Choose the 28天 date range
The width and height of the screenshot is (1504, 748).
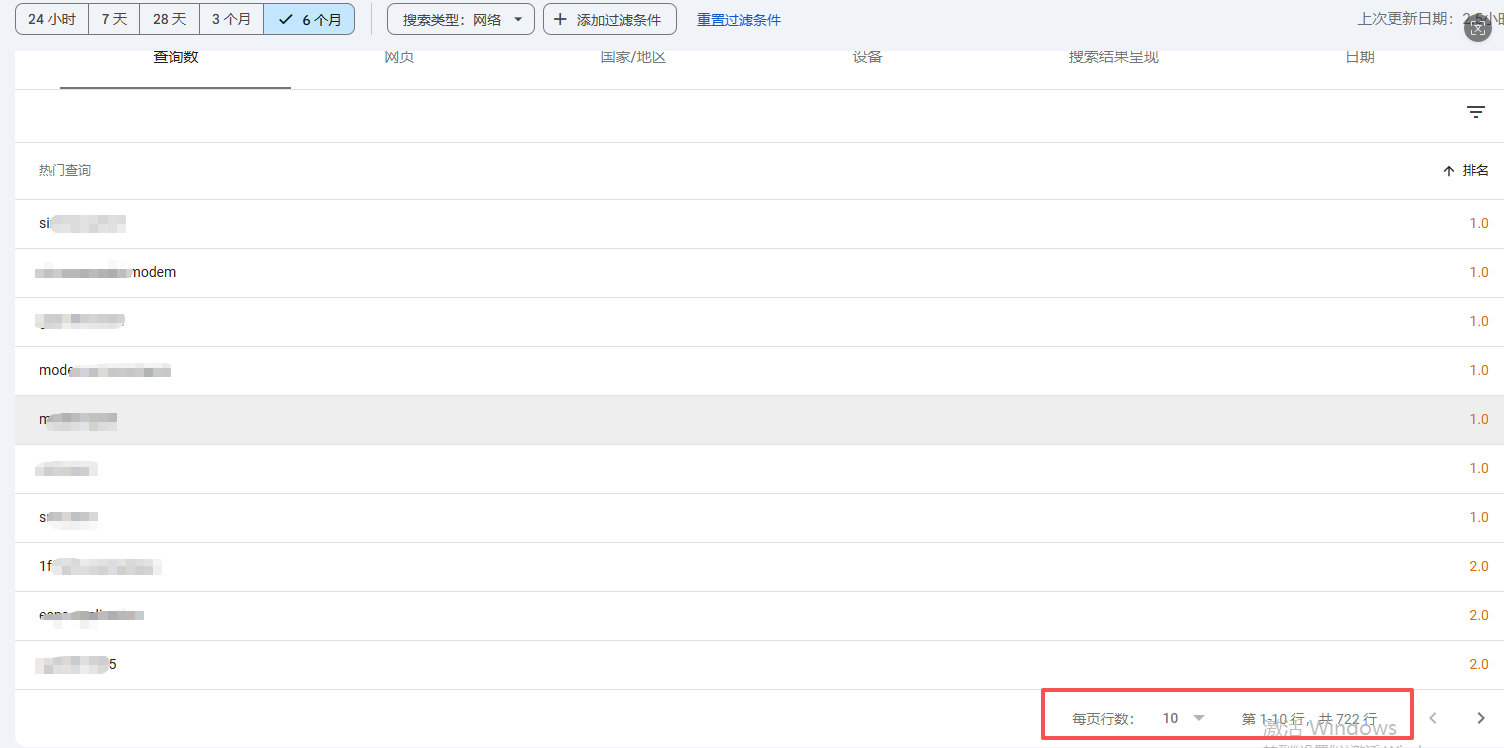tap(169, 20)
